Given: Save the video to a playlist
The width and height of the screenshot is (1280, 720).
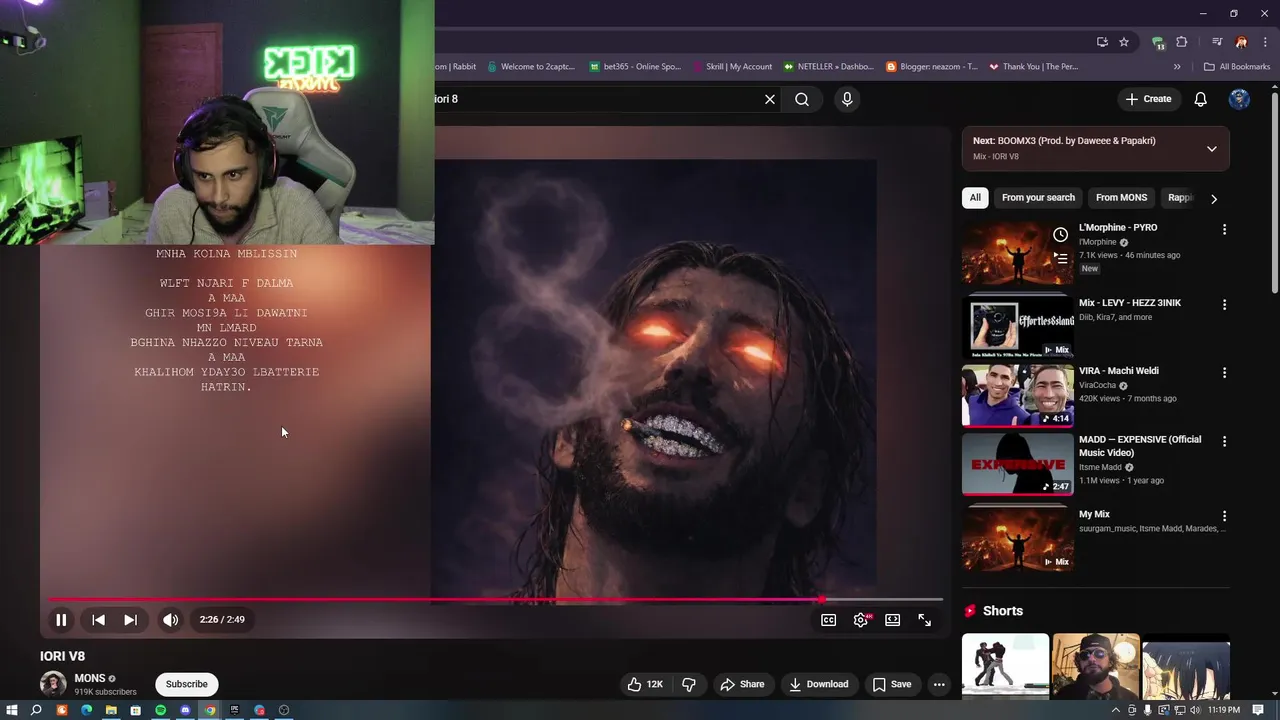Looking at the screenshot, I should click(892, 684).
